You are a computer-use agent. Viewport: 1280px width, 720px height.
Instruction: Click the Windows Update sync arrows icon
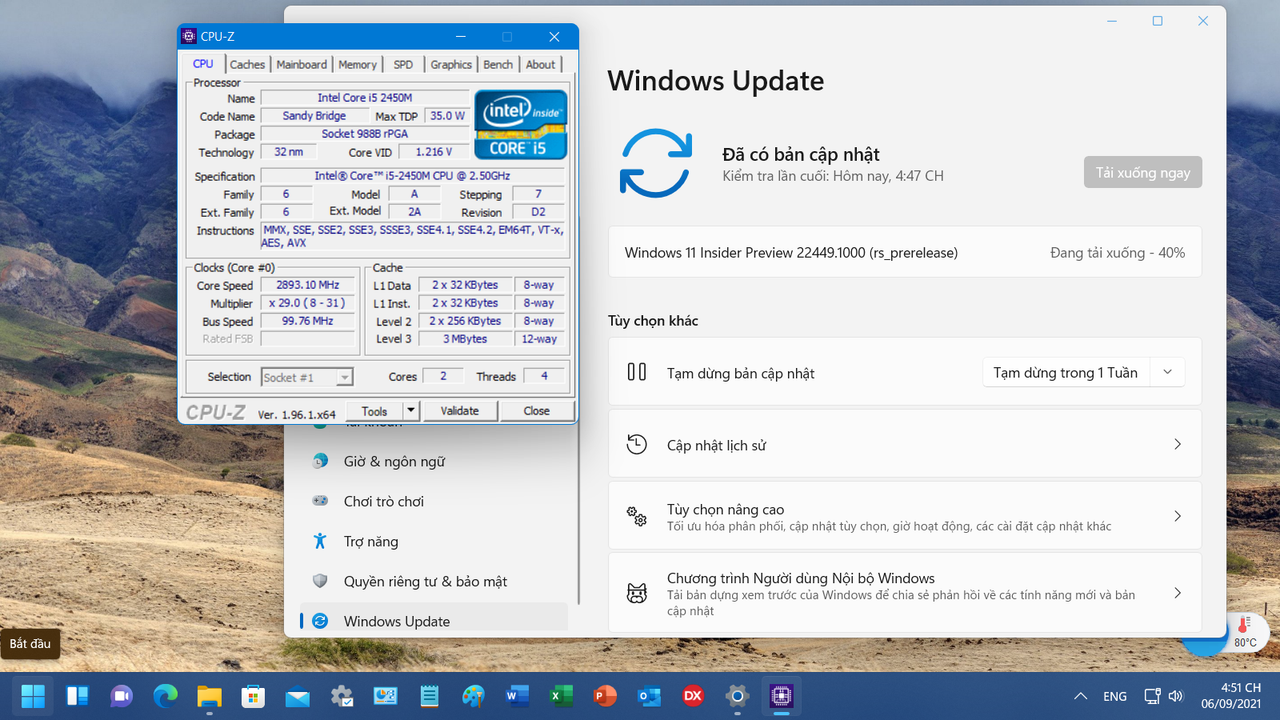(x=655, y=163)
